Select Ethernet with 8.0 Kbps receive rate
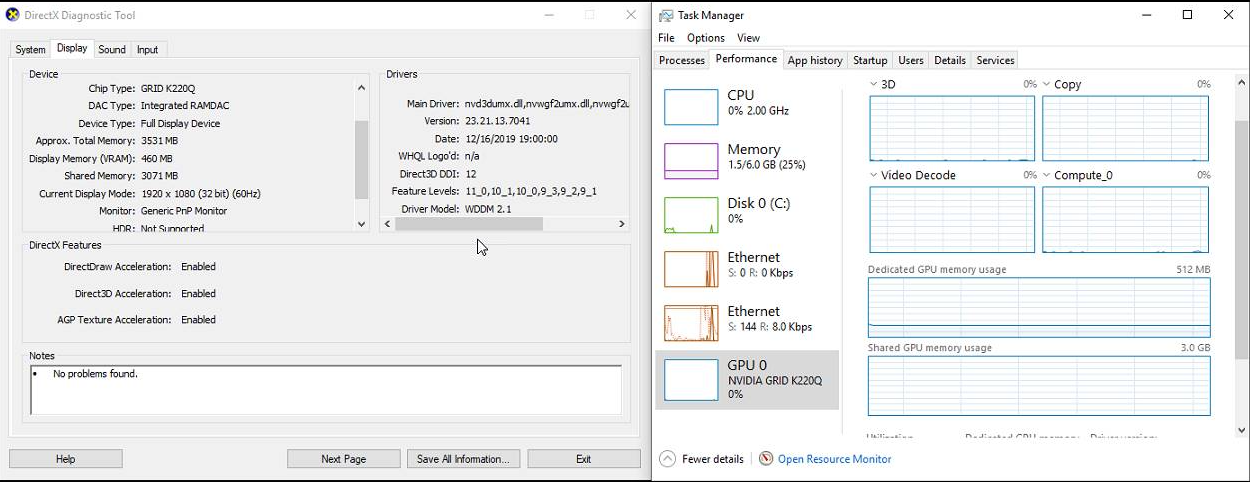The height and width of the screenshot is (482, 1250). click(x=747, y=322)
